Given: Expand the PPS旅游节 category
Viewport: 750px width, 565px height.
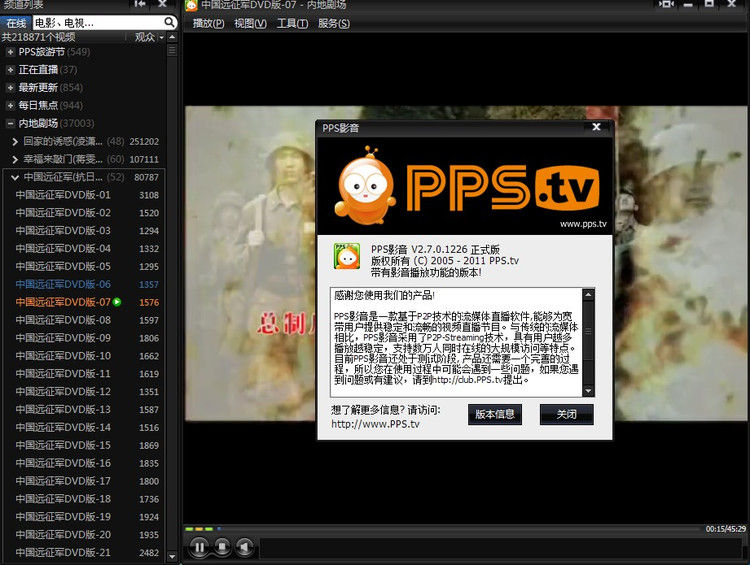Looking at the screenshot, I should pos(10,52).
